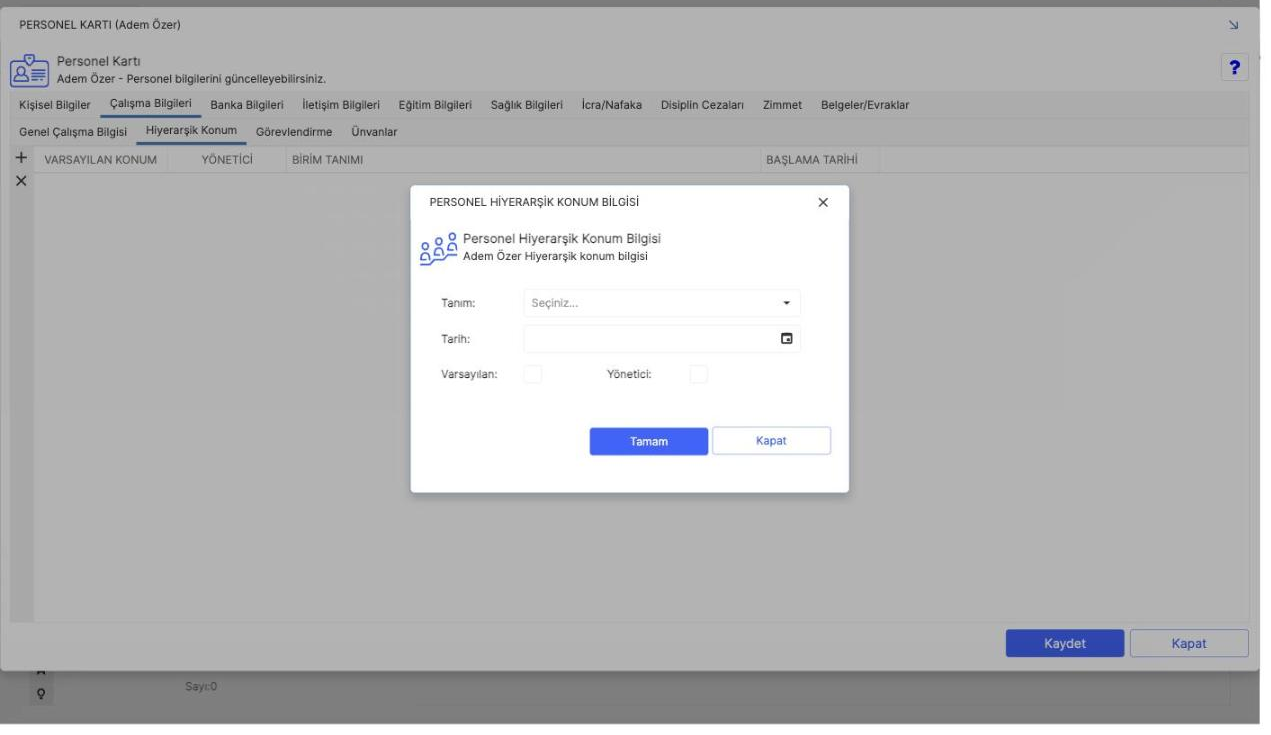Tick the Yönetici checkbox

pos(699,374)
